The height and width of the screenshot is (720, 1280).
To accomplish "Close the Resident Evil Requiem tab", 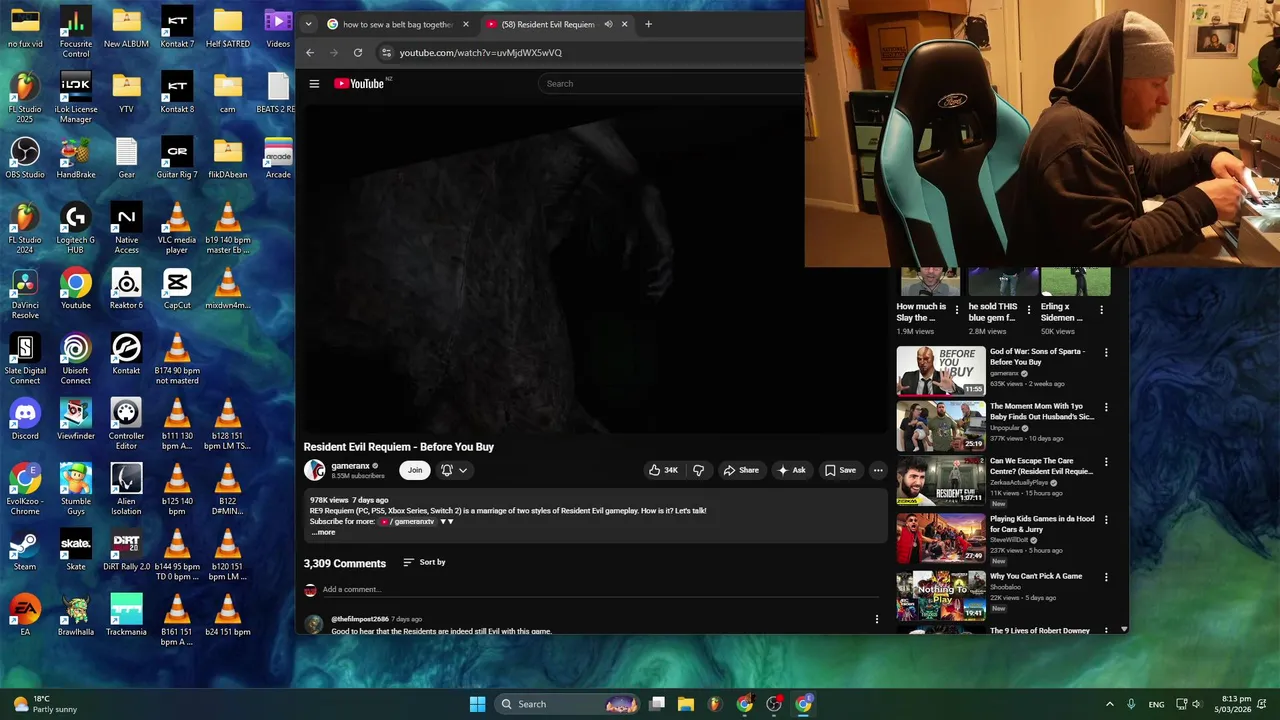I will 625,24.
